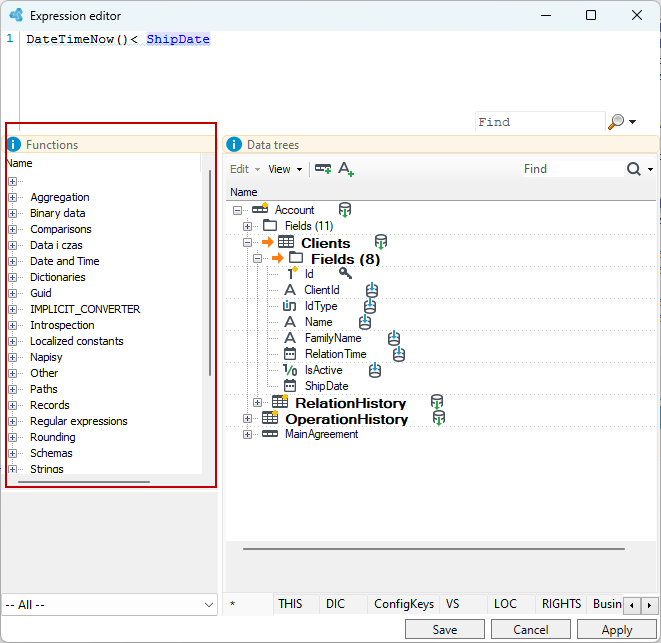
Task: Click database icon beside IdType field
Action: [370, 306]
